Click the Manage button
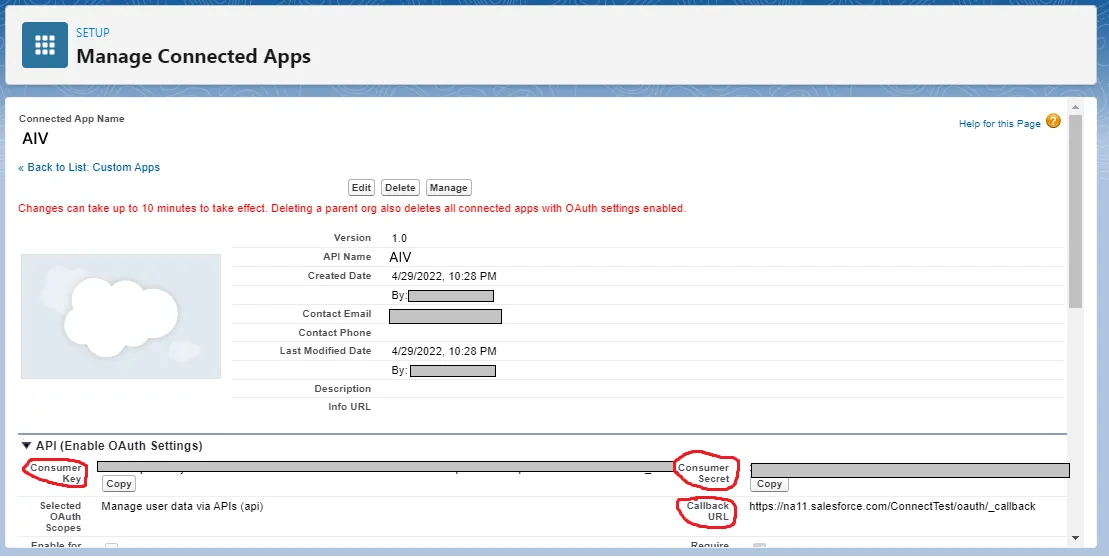 click(448, 187)
